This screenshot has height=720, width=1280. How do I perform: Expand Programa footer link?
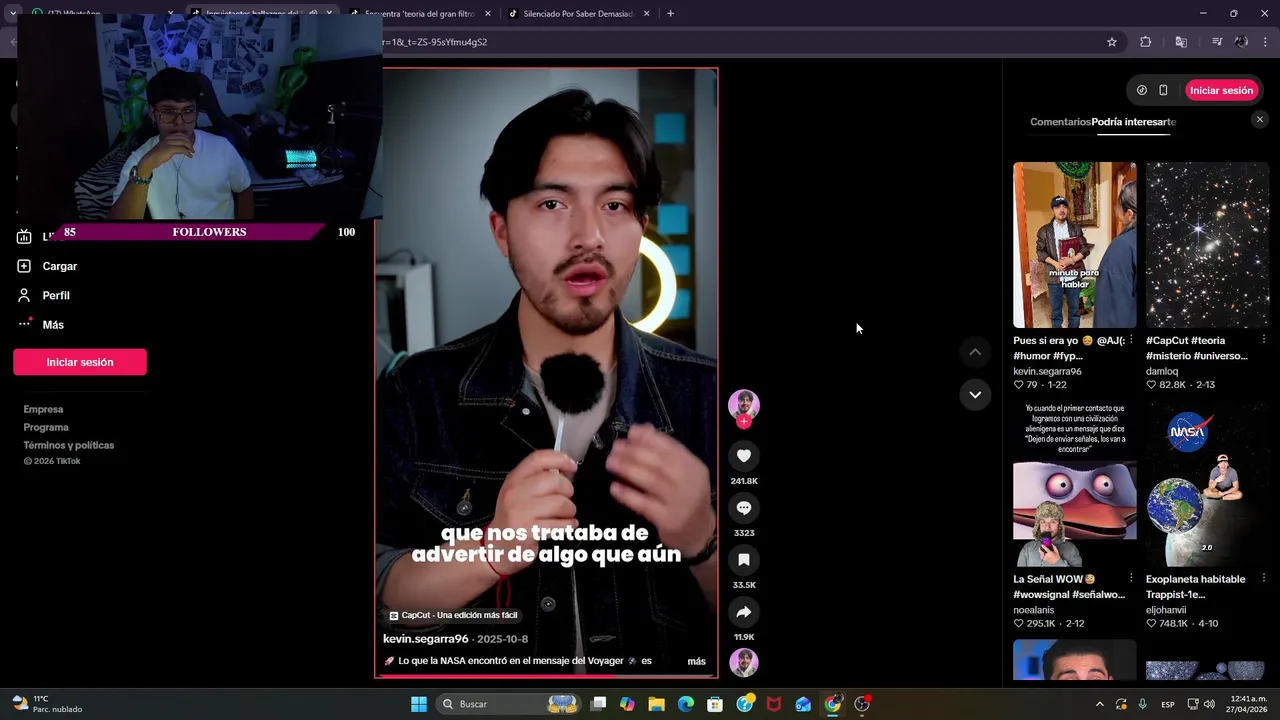click(46, 427)
